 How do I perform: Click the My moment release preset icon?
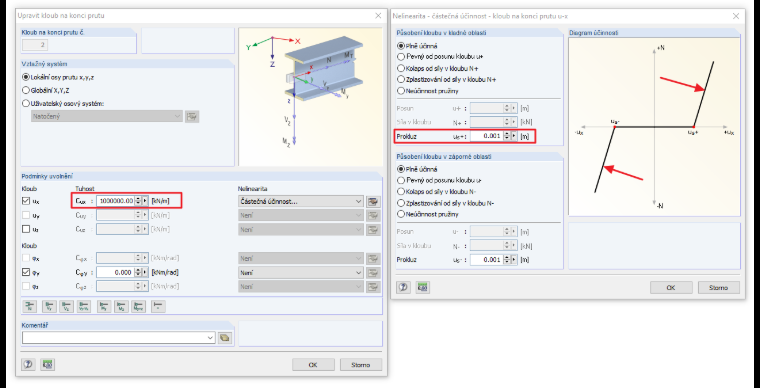point(104,306)
